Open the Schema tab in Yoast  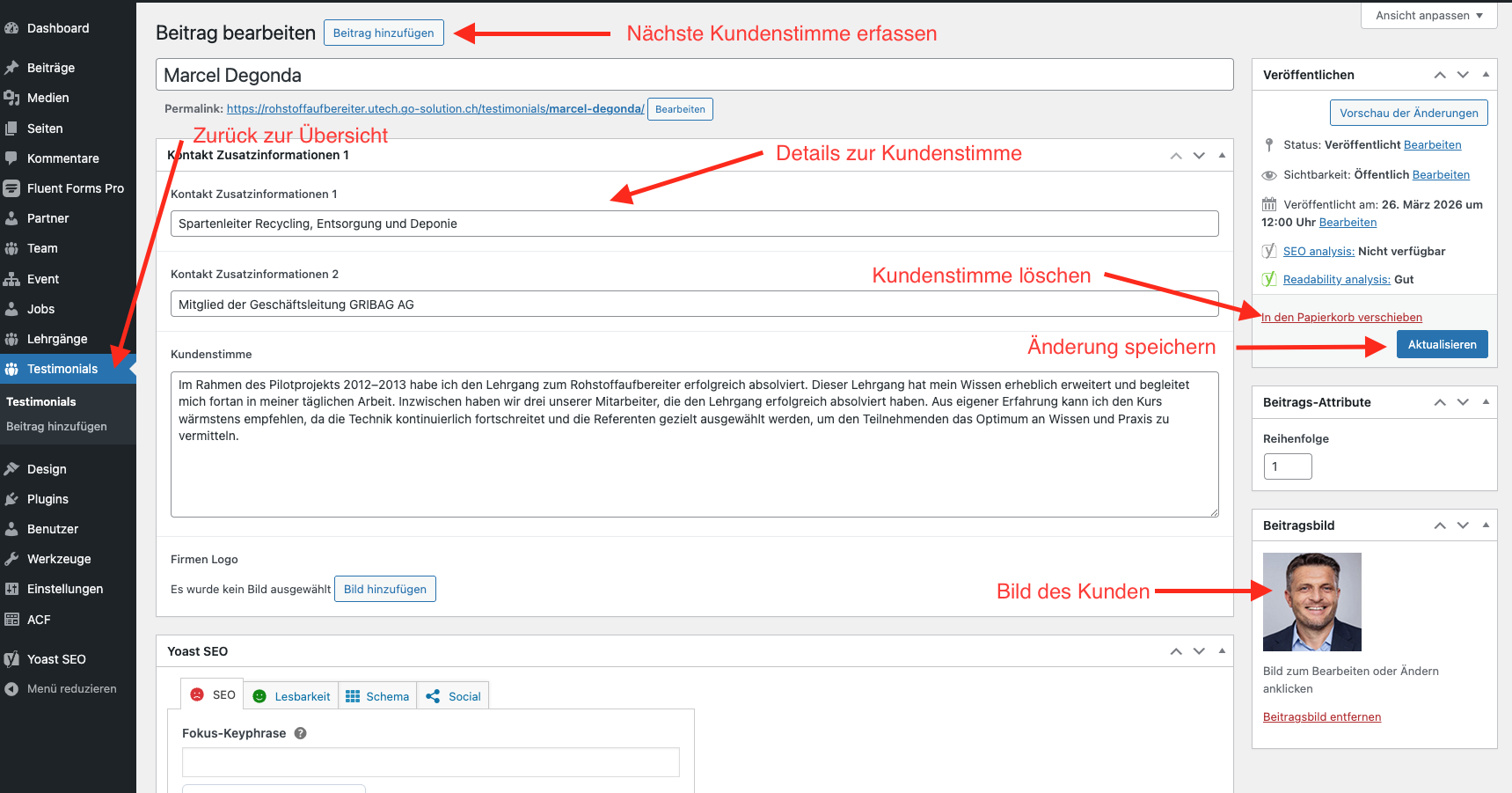tap(377, 696)
